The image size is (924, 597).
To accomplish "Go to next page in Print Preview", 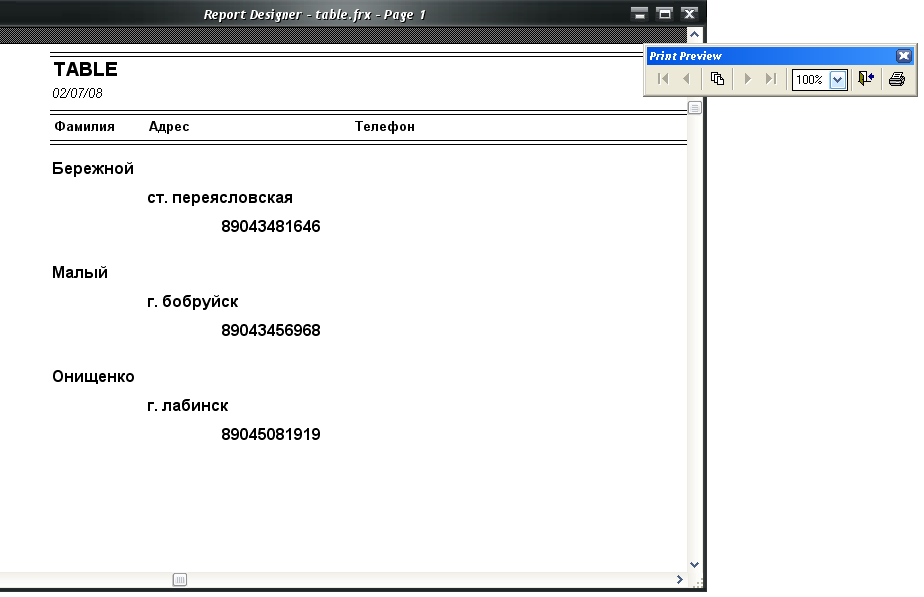I will tap(747, 79).
